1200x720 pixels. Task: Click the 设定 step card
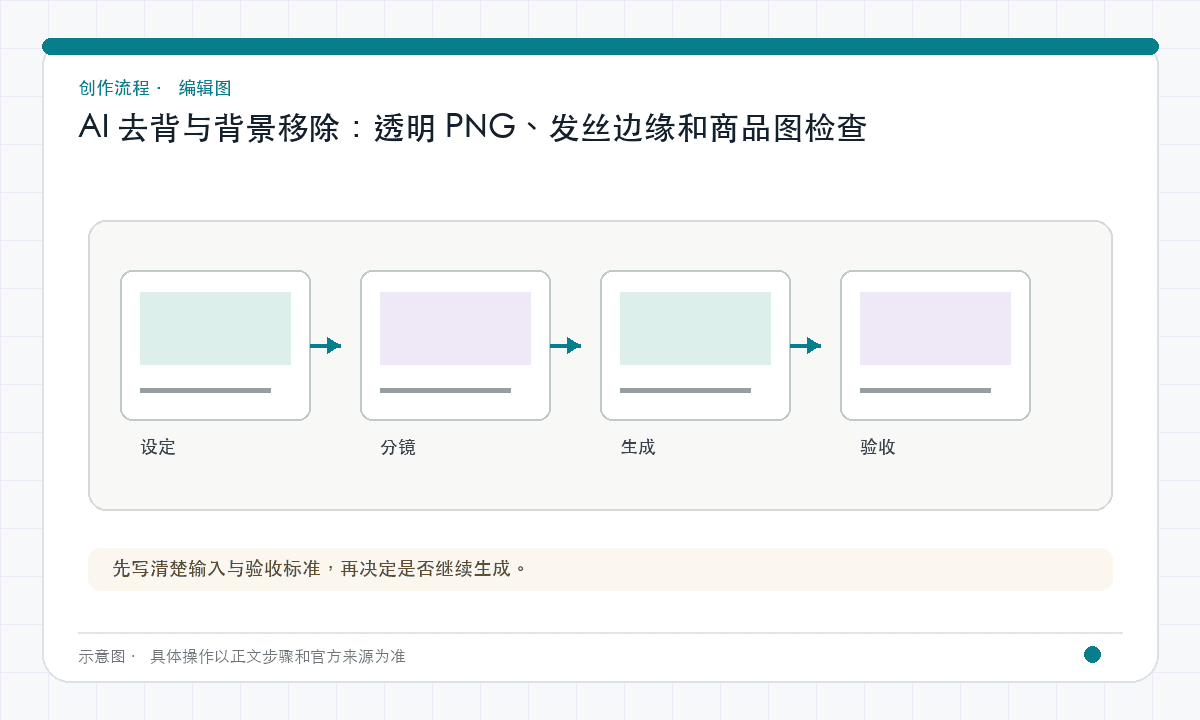pos(215,345)
